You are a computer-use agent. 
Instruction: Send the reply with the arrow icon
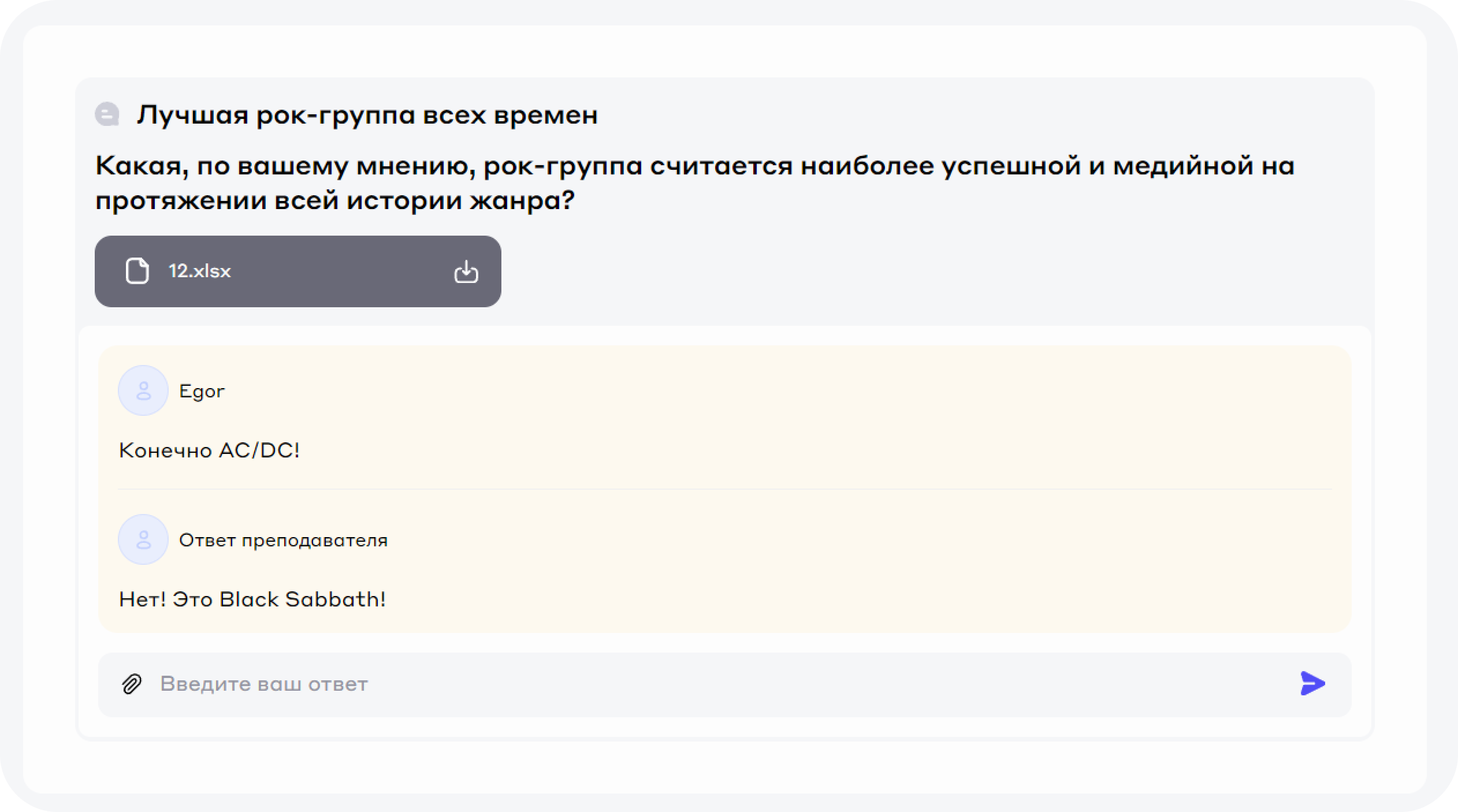tap(1312, 684)
